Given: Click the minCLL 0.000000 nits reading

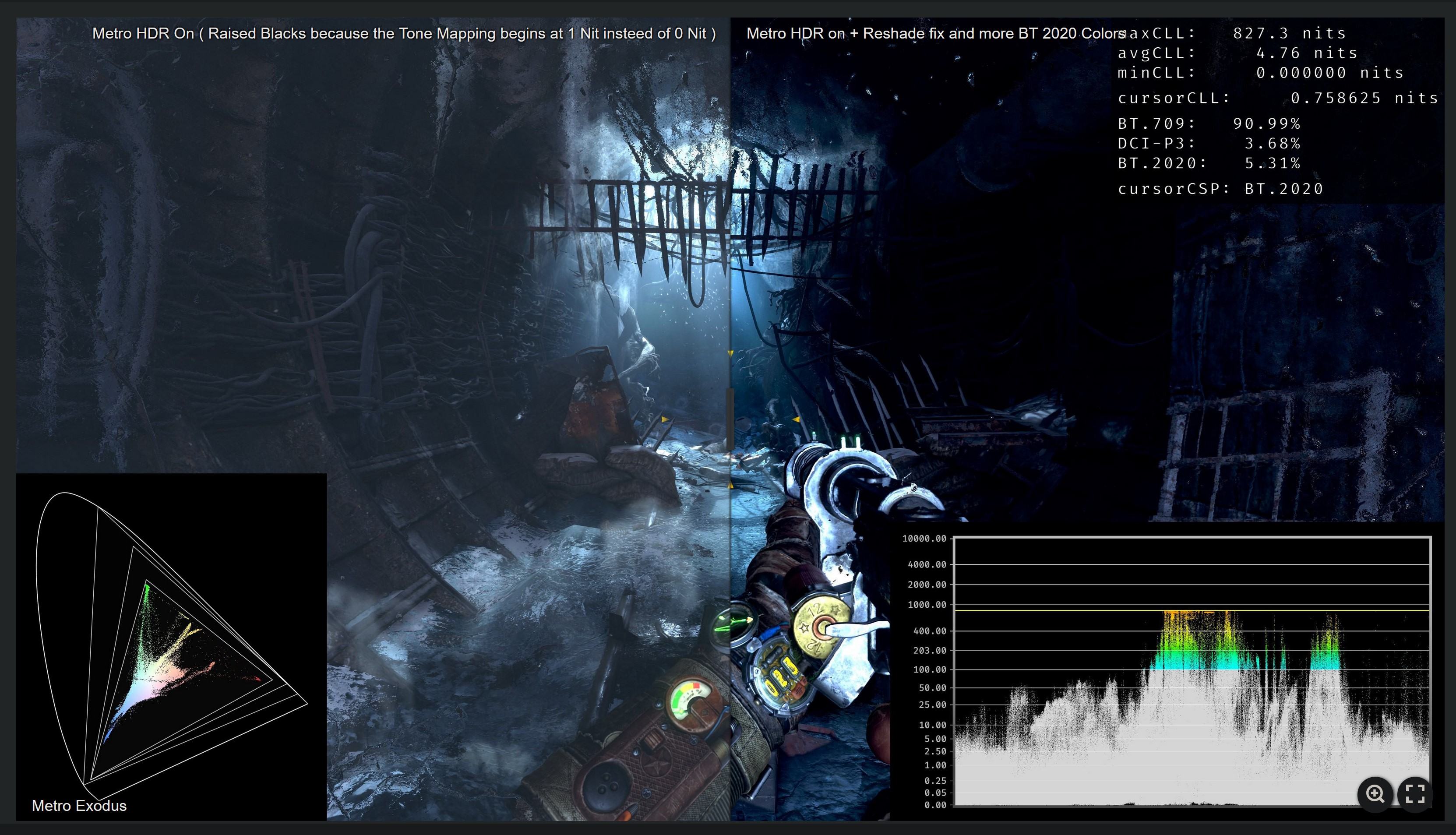Looking at the screenshot, I should coord(1260,73).
